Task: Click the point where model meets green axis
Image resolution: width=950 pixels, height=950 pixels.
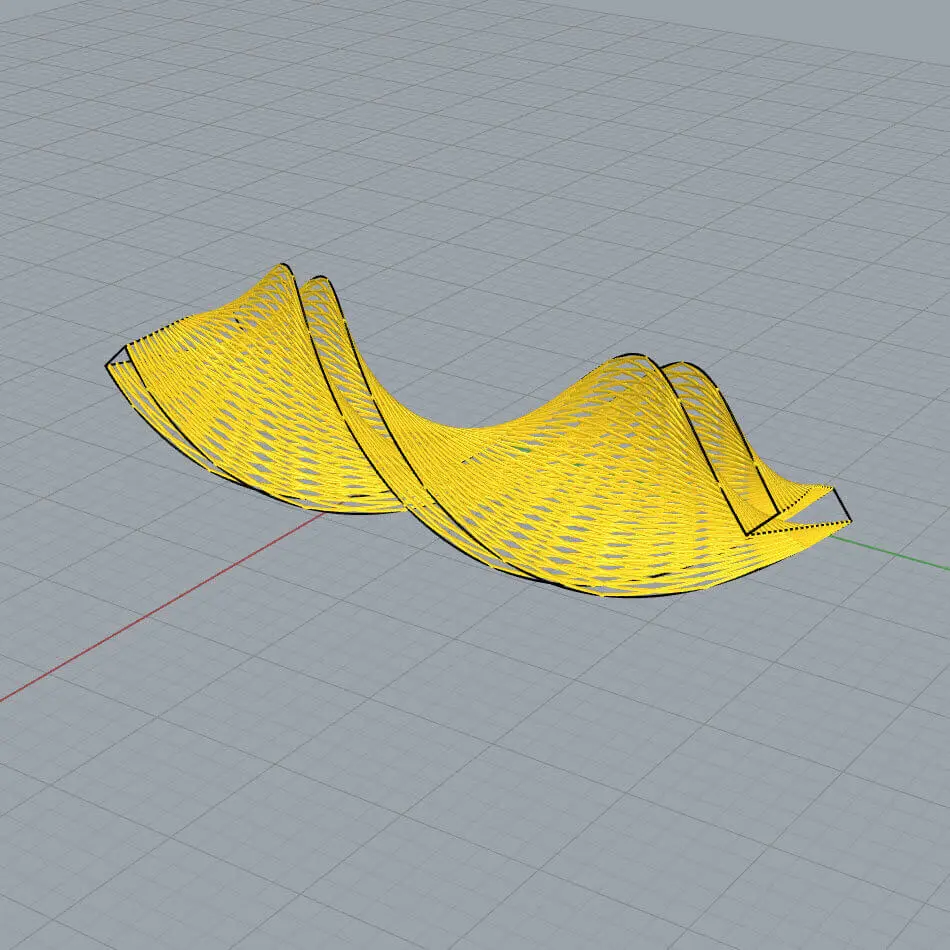Action: (828, 537)
